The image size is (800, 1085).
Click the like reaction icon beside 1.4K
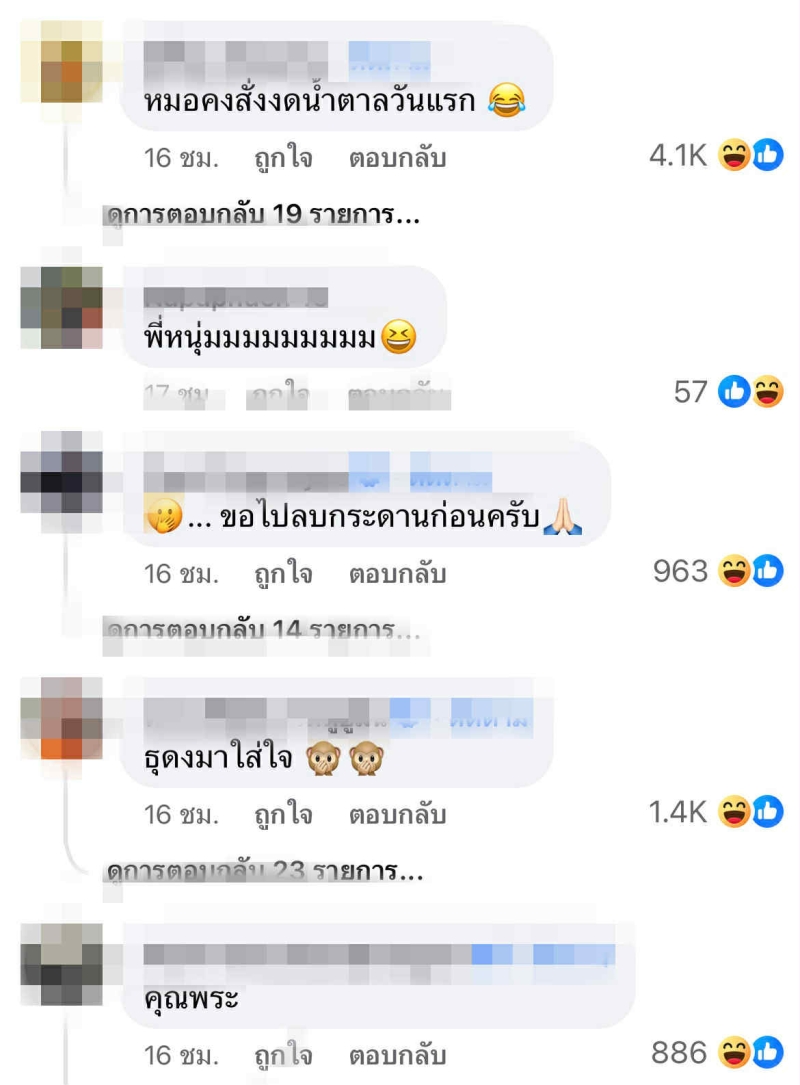click(767, 812)
